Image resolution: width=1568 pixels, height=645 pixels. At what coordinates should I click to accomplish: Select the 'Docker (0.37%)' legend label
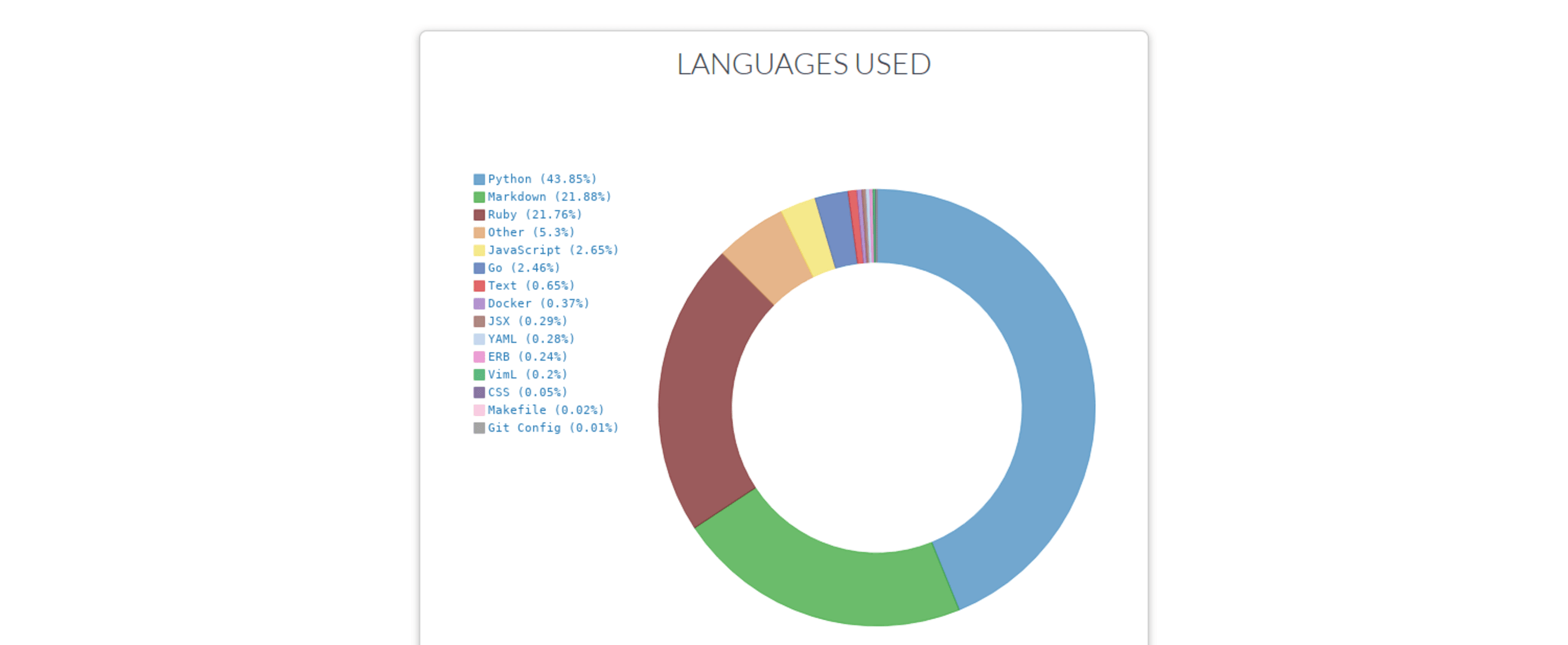pos(538,303)
